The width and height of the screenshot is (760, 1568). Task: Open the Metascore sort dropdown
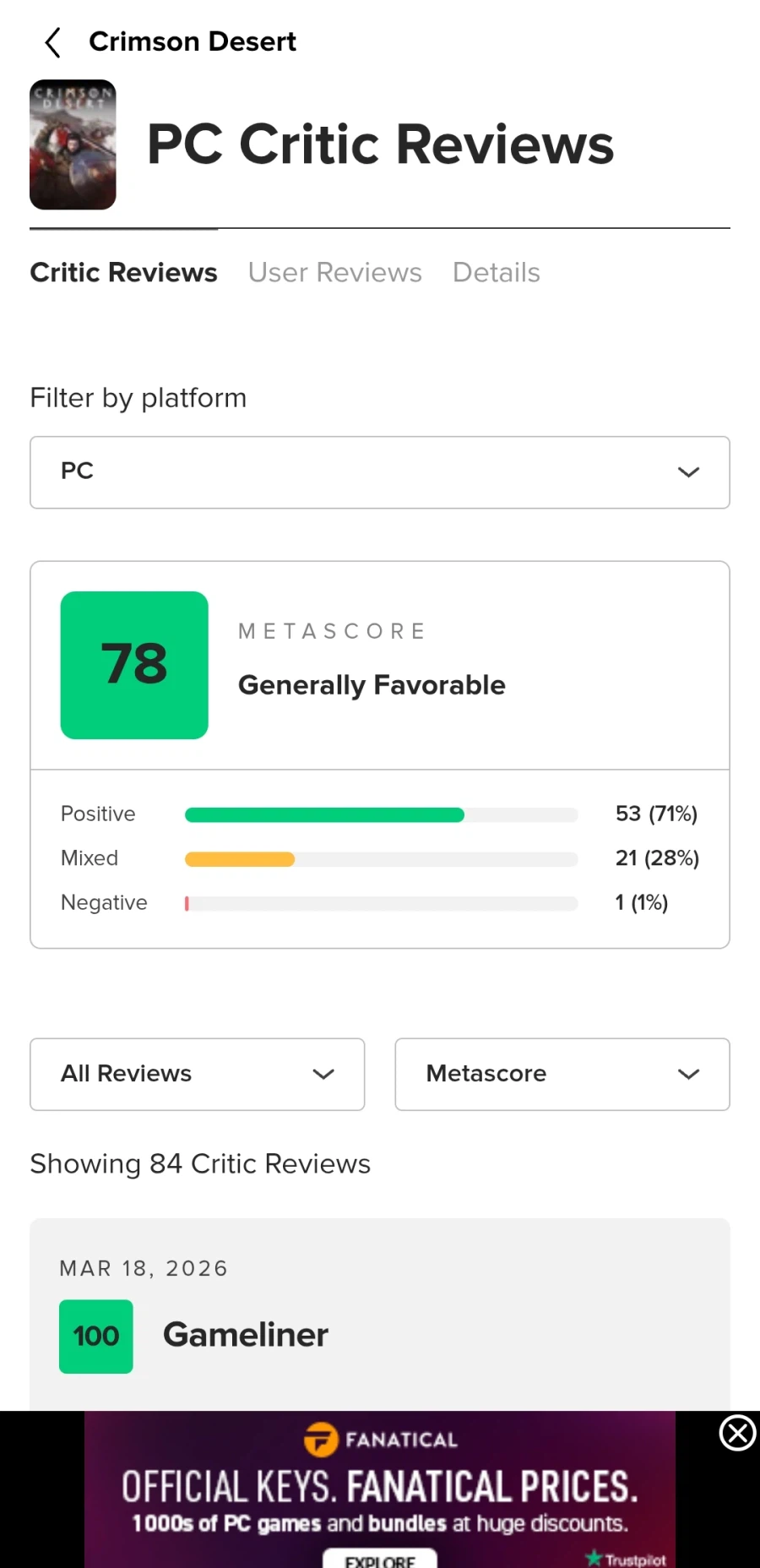pyautogui.click(x=562, y=1074)
